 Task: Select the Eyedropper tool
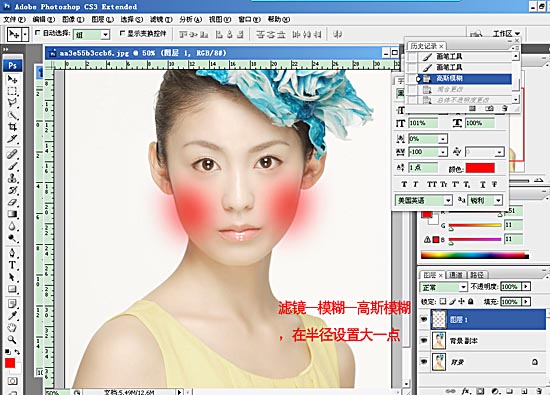[12, 315]
